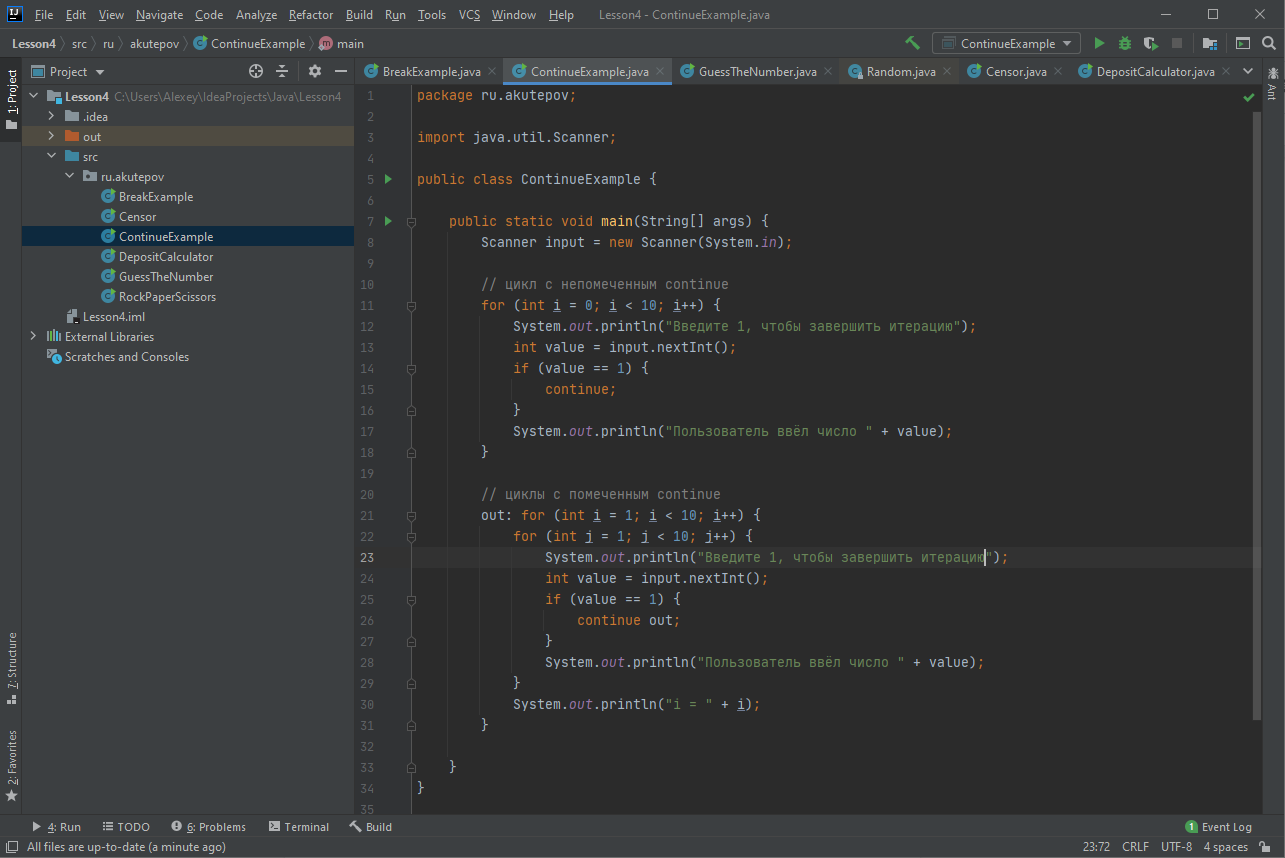Open the ContinueExample run configuration dropdown
The height and width of the screenshot is (858, 1285).
(1006, 43)
